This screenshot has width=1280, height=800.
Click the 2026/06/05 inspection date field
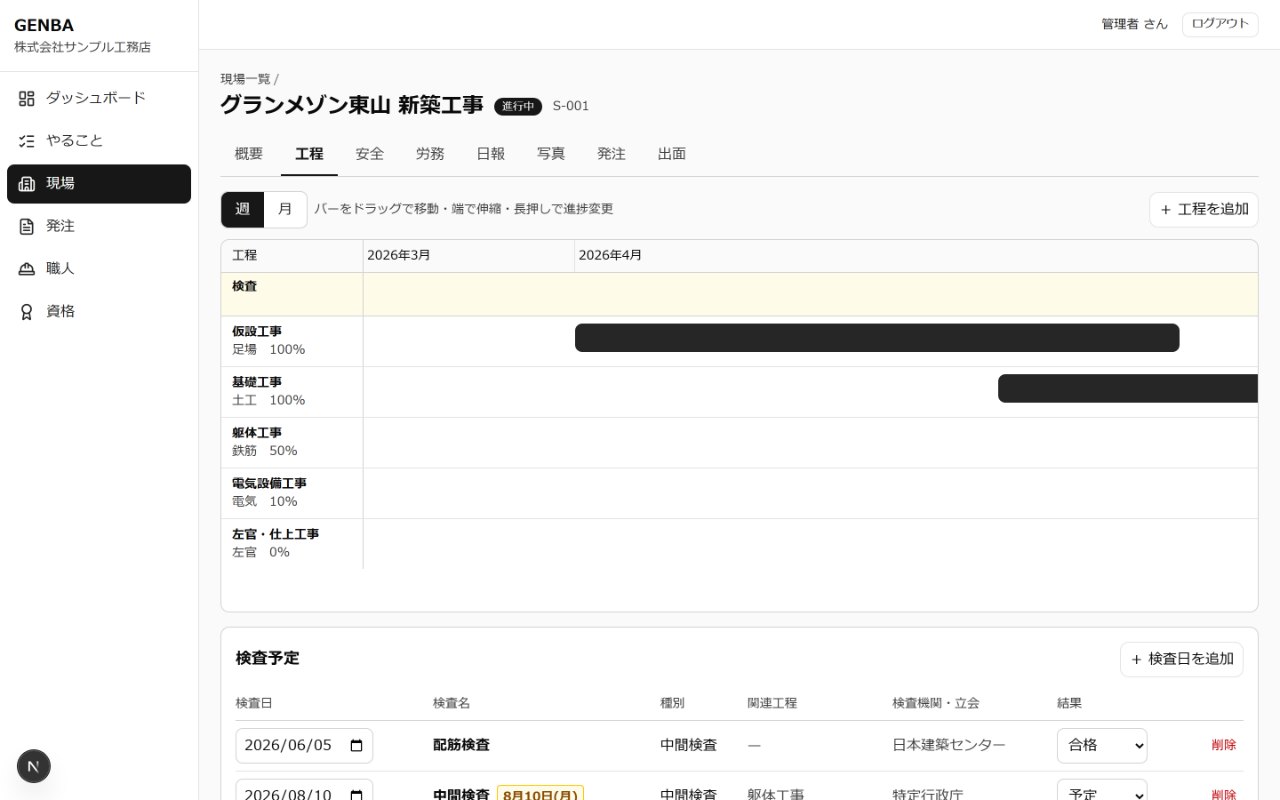tap(304, 745)
